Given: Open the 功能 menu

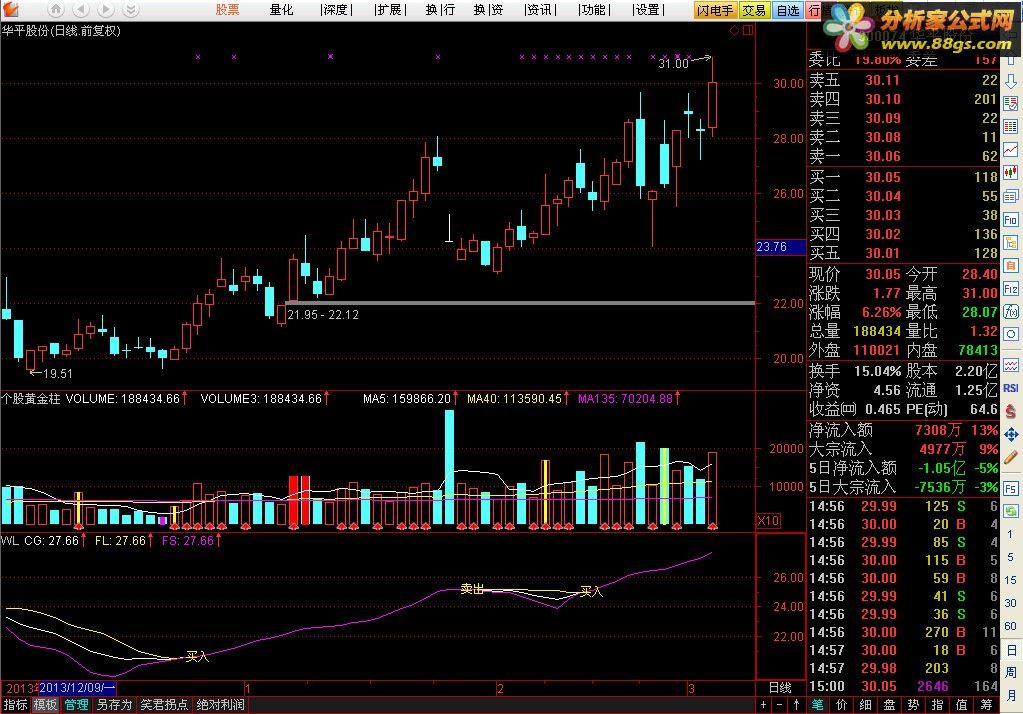Looking at the screenshot, I should click(594, 10).
